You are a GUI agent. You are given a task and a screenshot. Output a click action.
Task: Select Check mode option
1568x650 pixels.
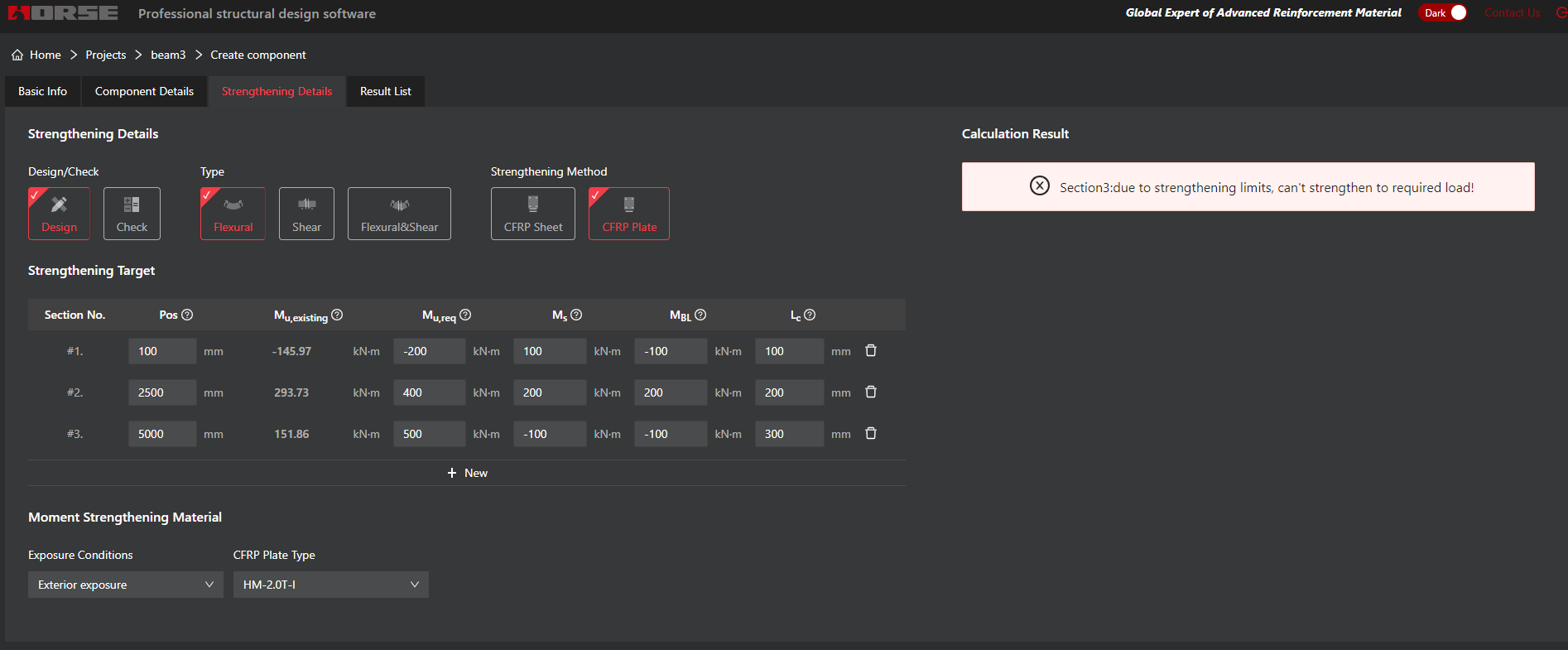[132, 214]
